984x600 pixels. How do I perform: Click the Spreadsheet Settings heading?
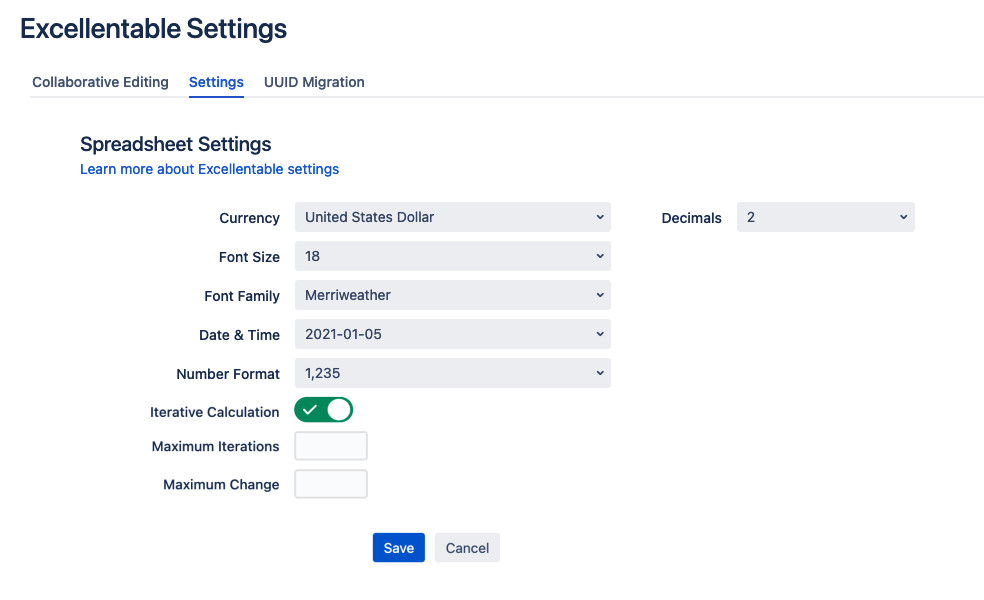175,144
